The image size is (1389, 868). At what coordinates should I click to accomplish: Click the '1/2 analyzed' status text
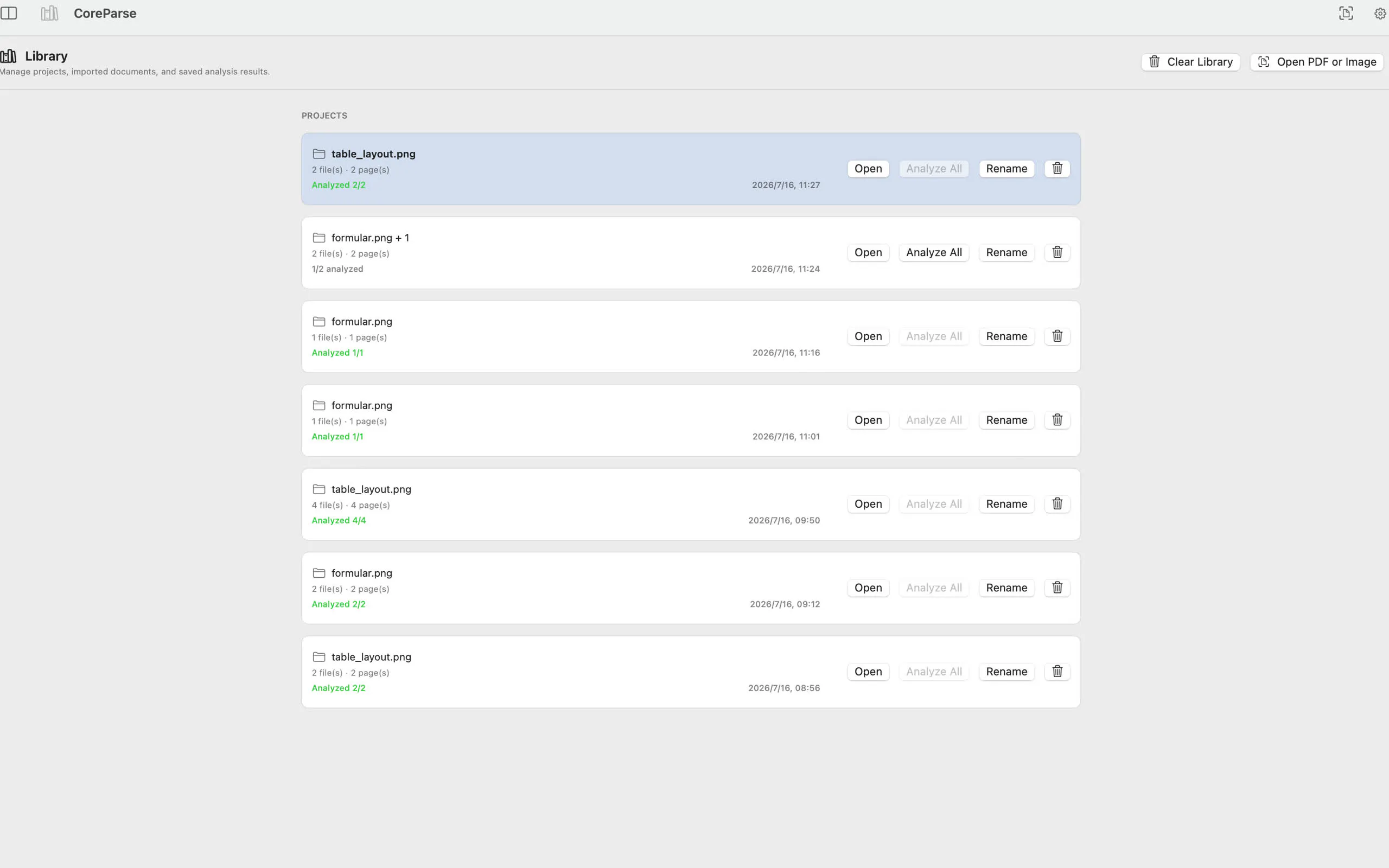(337, 269)
